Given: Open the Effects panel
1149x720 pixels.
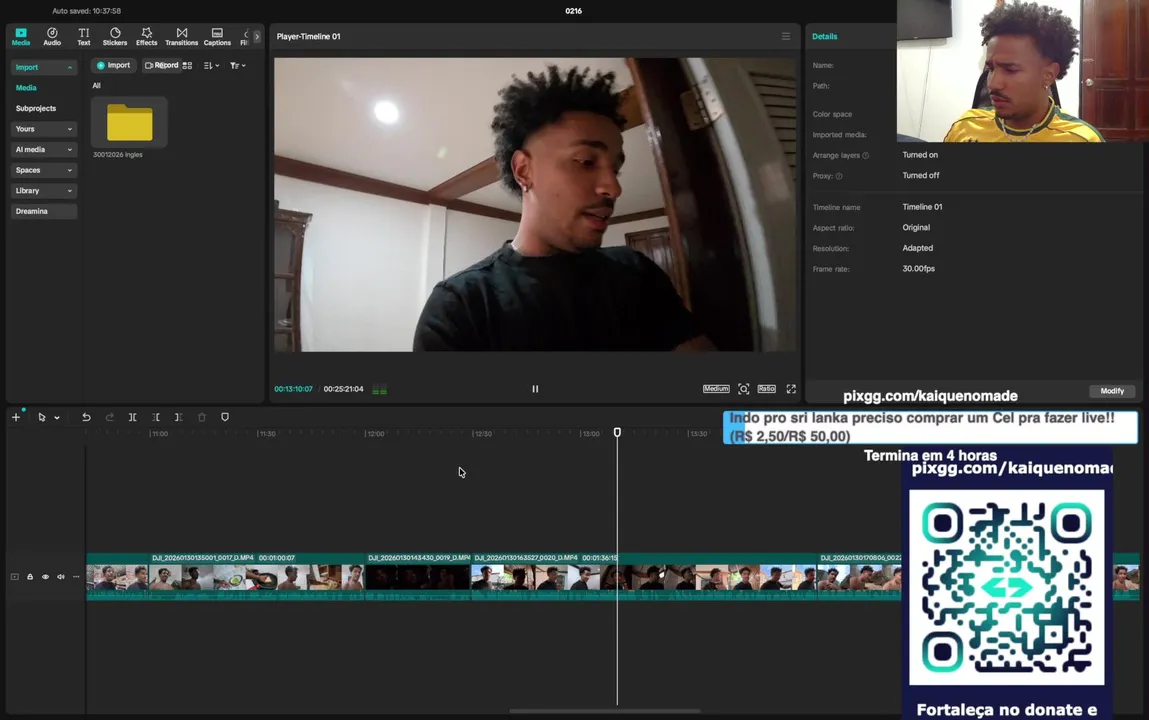Looking at the screenshot, I should click(x=147, y=37).
